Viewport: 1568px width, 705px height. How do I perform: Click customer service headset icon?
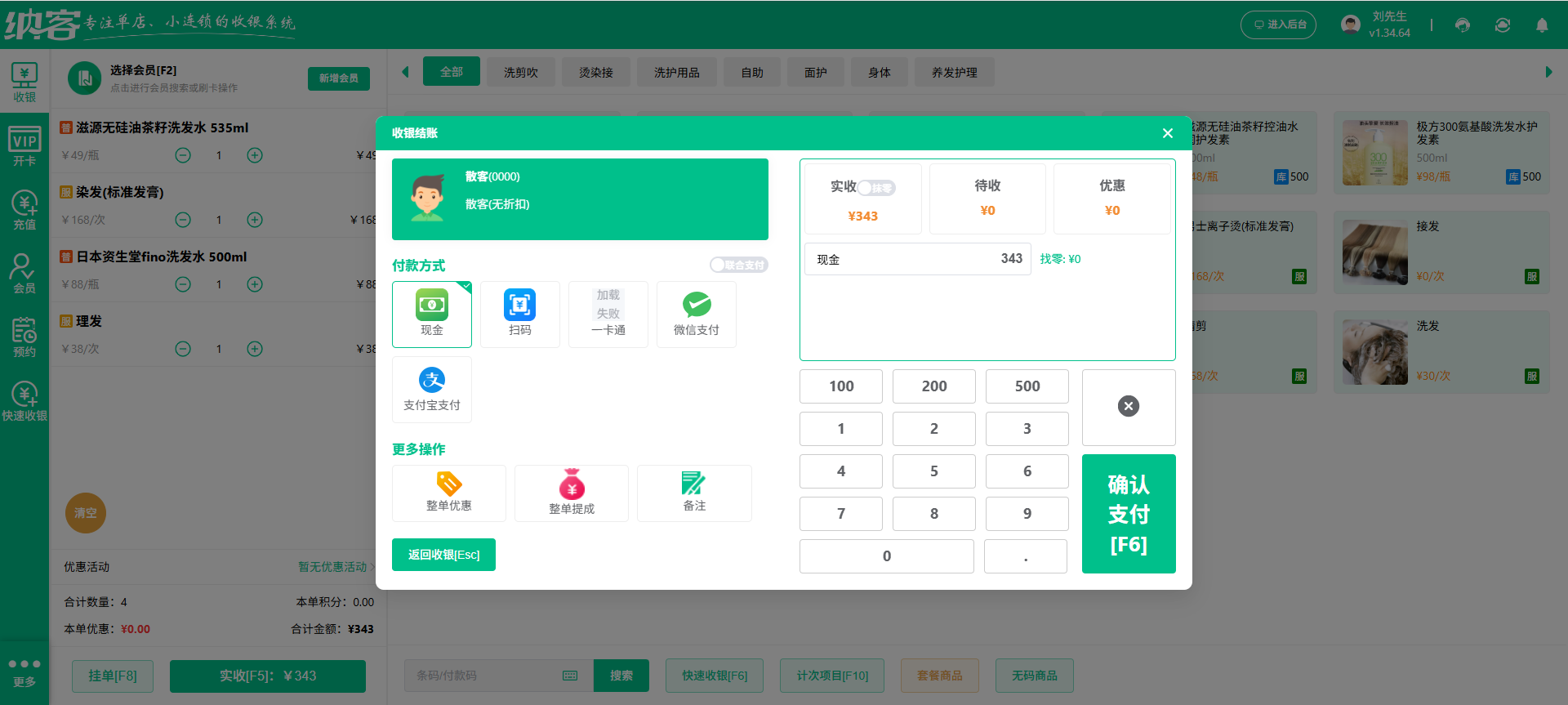click(1463, 25)
